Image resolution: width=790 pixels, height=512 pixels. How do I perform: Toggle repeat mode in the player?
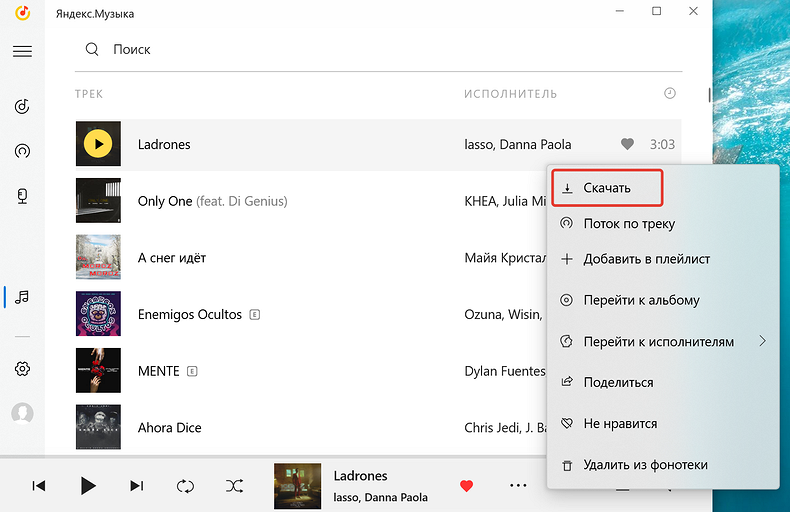[x=185, y=486]
